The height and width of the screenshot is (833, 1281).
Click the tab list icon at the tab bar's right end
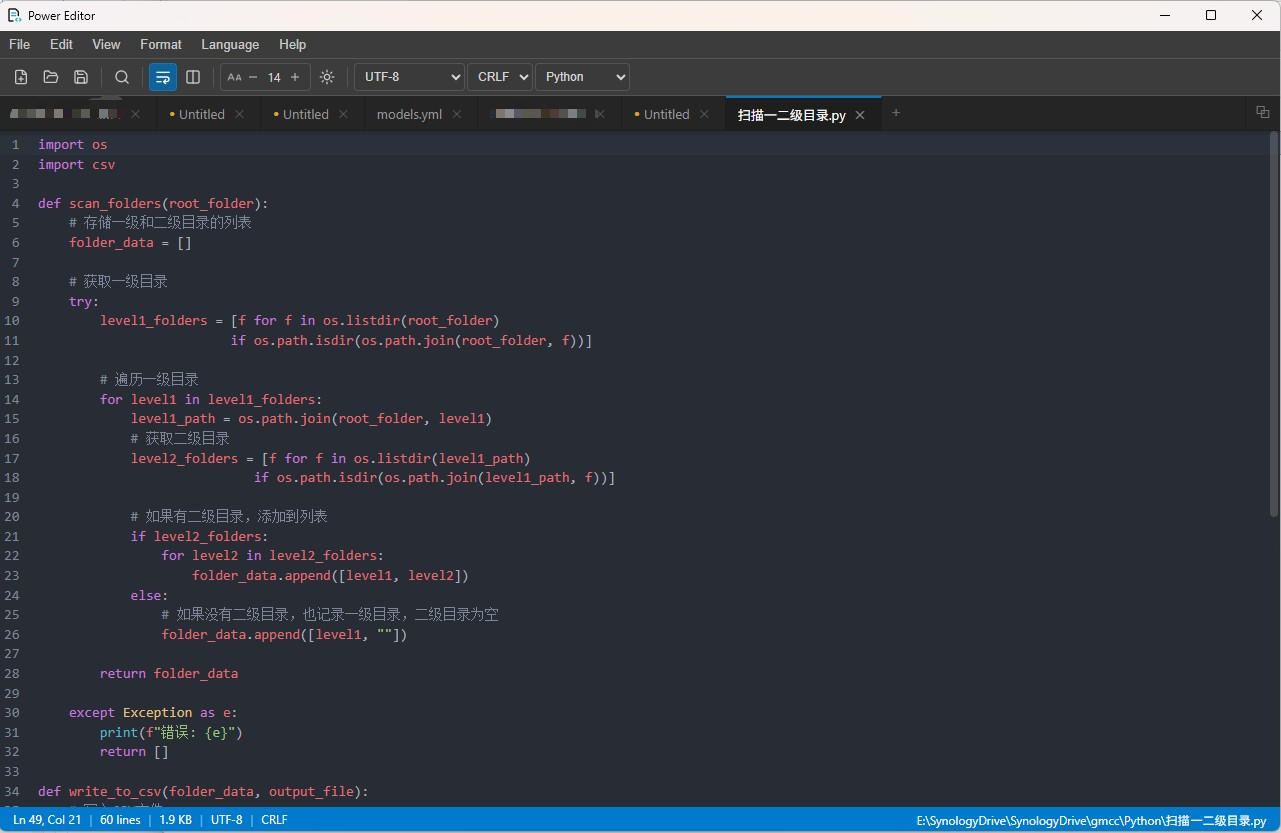(1262, 112)
